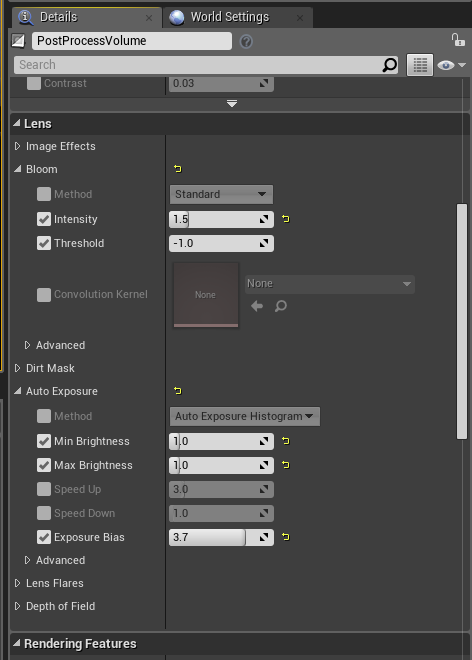Screen dimensions: 472x660
Task: Click the Exposure Bias 3.7 slider field
Action: coord(221,537)
